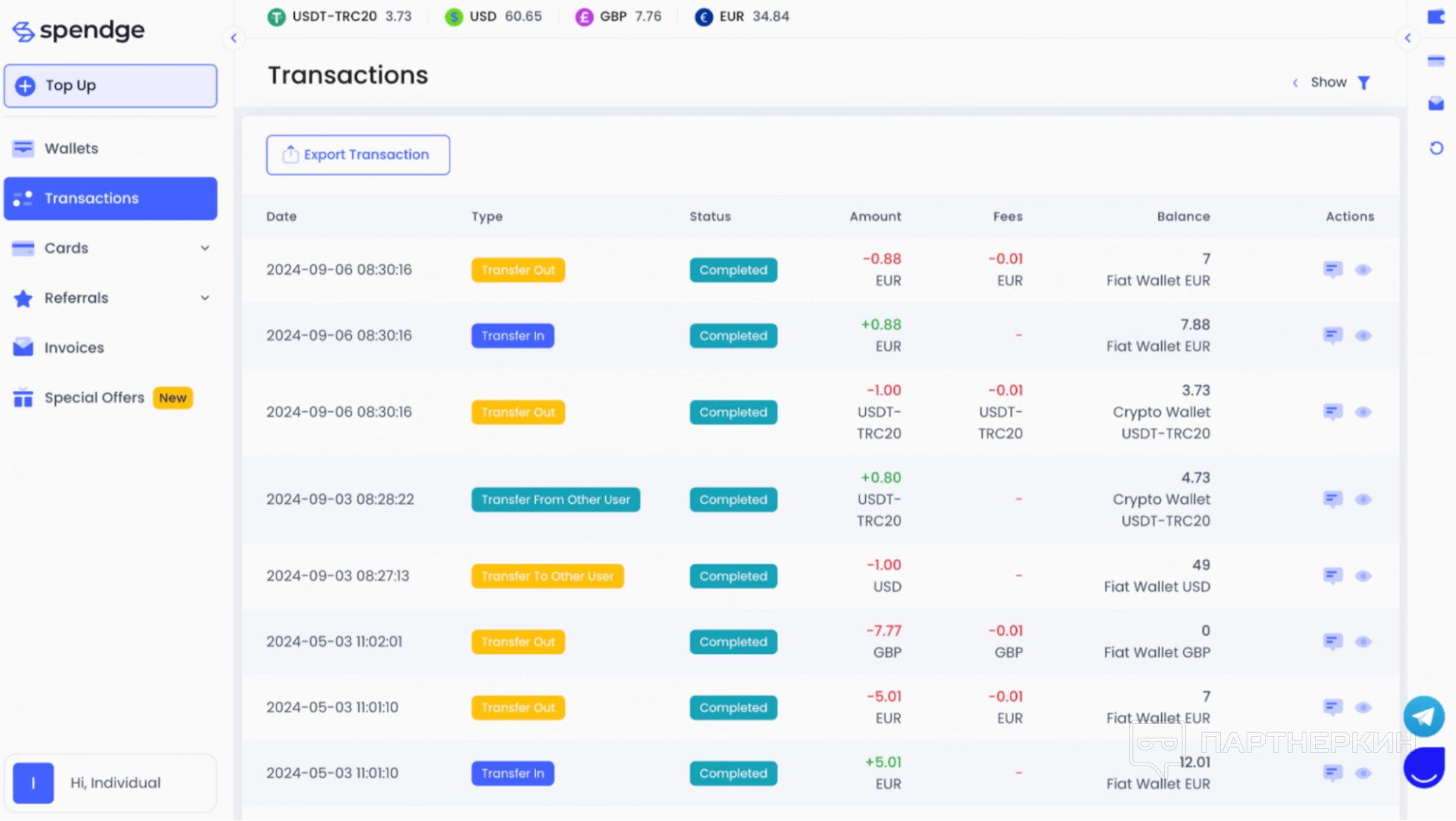The image size is (1456, 821).
Task: Open the Hi, Individual profile card
Action: (111, 783)
